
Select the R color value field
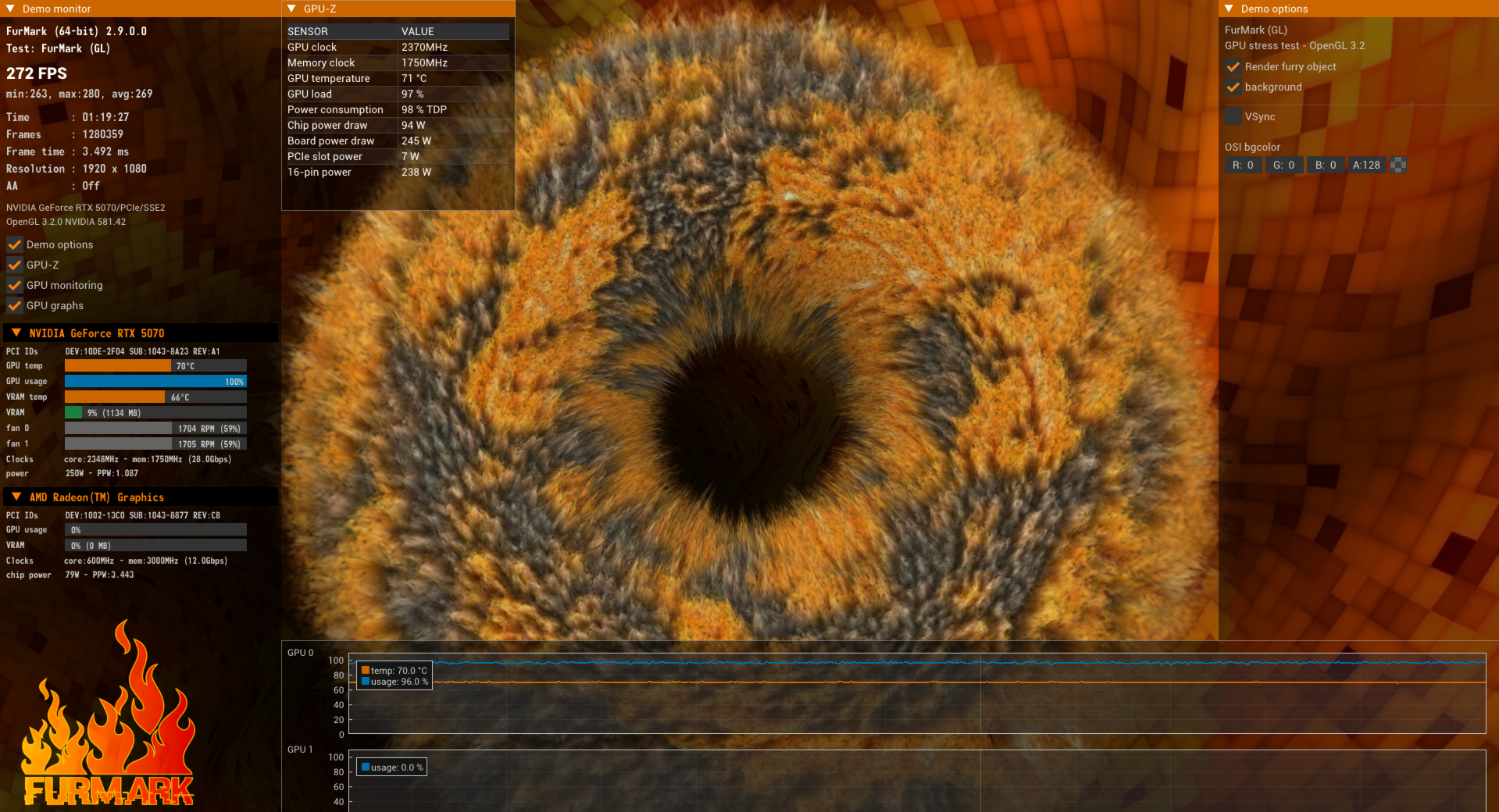pos(1243,165)
